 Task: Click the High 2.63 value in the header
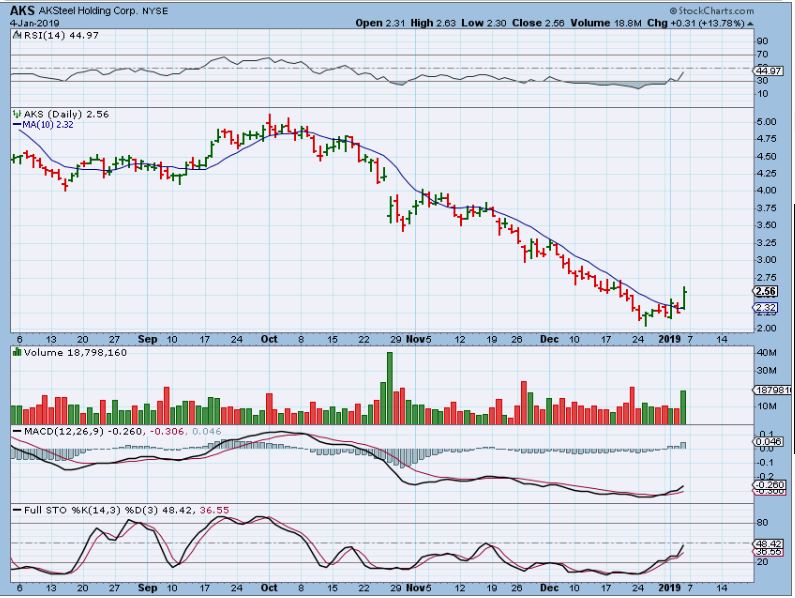[x=433, y=23]
